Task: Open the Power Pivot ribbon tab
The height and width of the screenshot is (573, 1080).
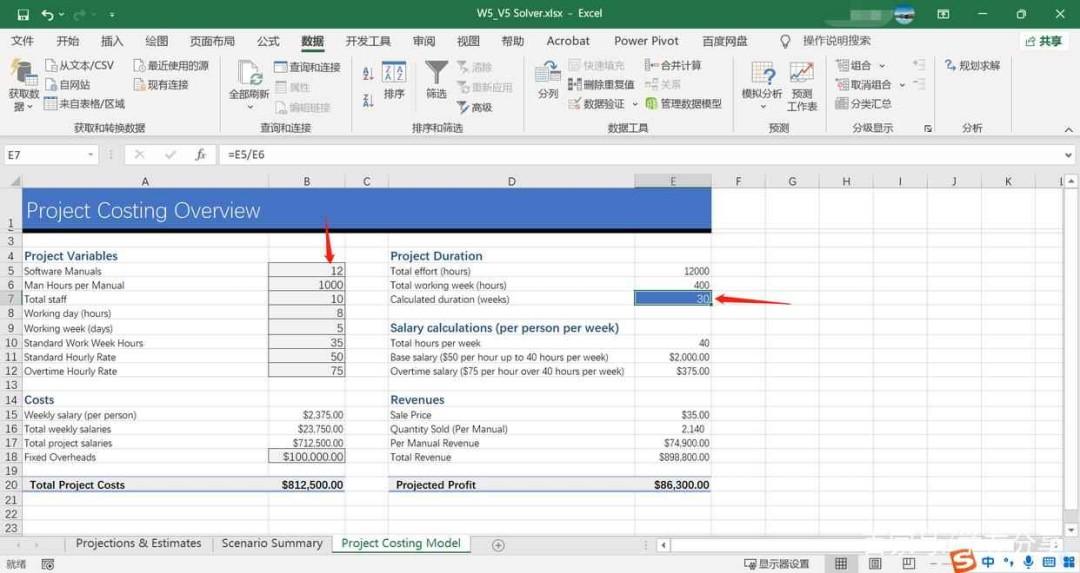Action: pyautogui.click(x=646, y=41)
